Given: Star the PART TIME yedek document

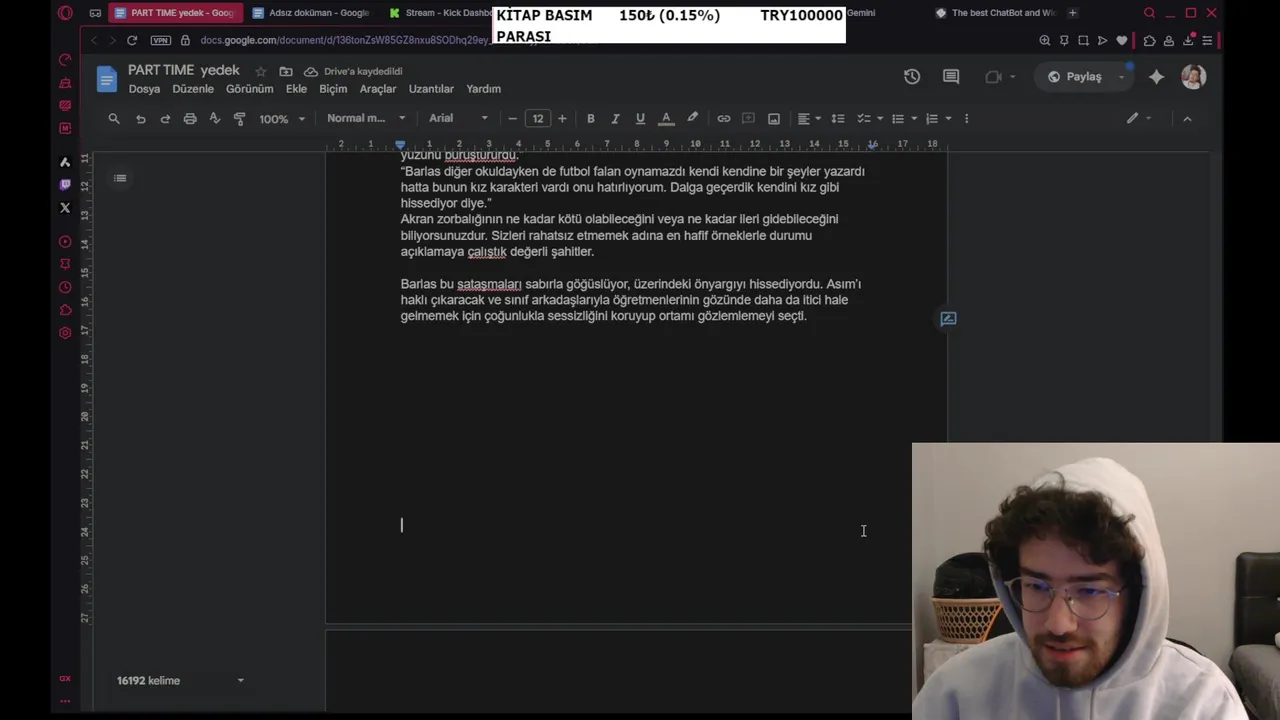Looking at the screenshot, I should pos(261,71).
